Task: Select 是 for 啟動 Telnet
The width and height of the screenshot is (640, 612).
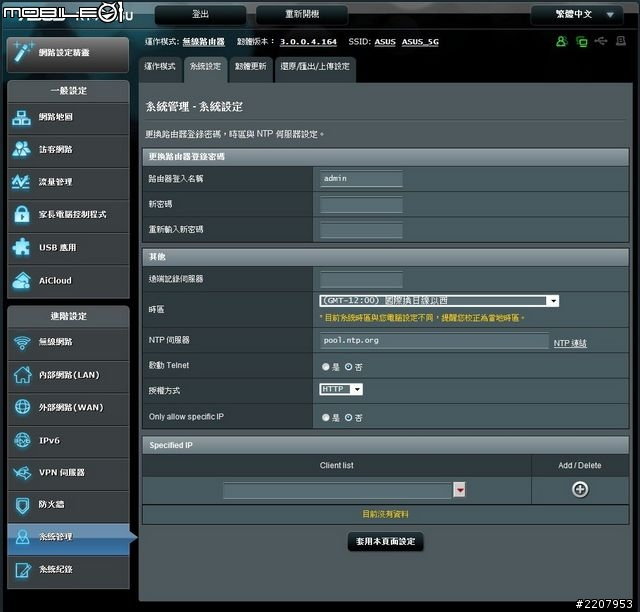Action: pos(325,367)
